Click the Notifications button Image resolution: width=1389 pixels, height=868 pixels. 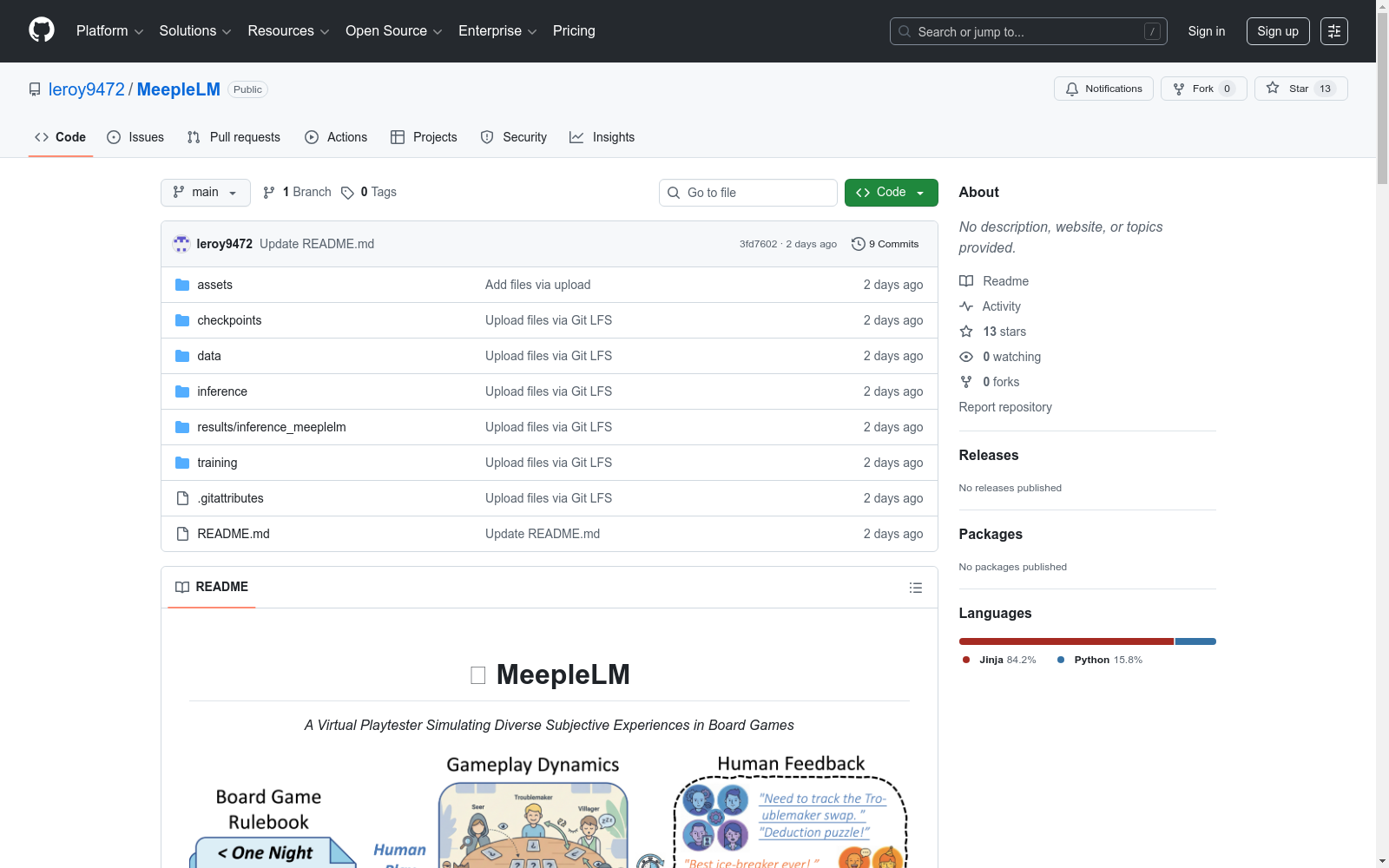click(x=1103, y=89)
